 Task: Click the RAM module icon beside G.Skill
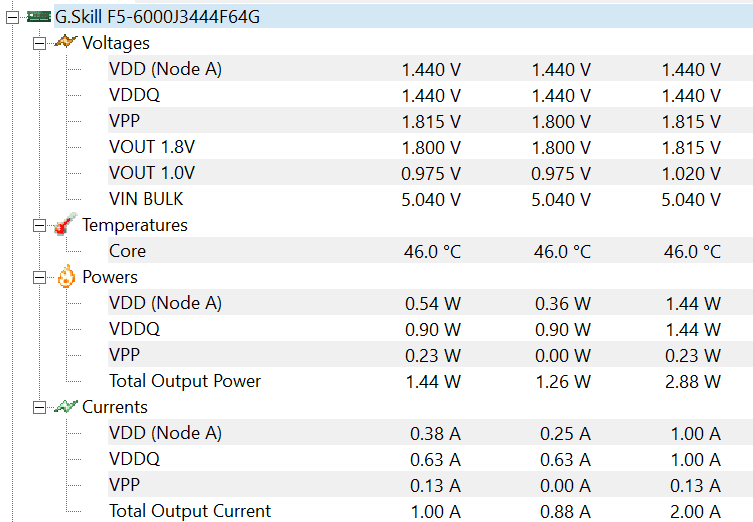coord(39,17)
